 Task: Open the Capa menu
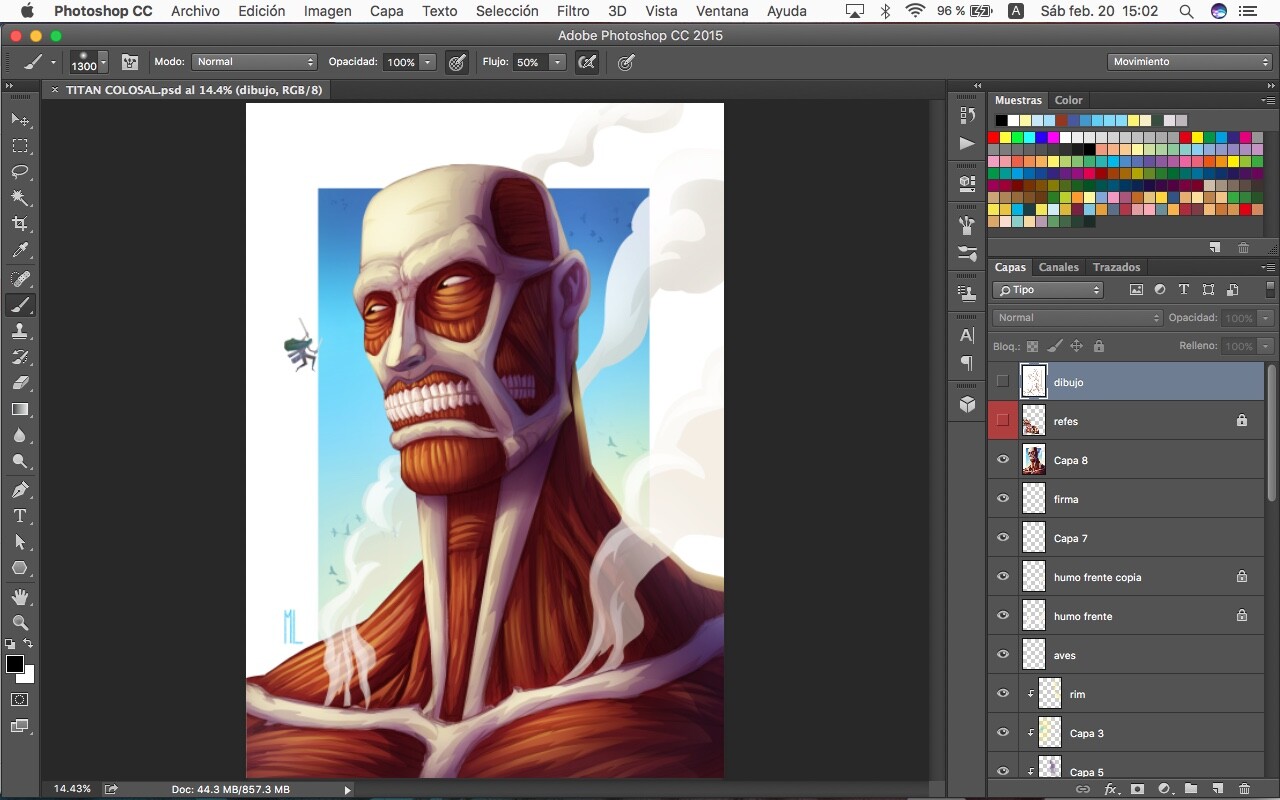387,11
